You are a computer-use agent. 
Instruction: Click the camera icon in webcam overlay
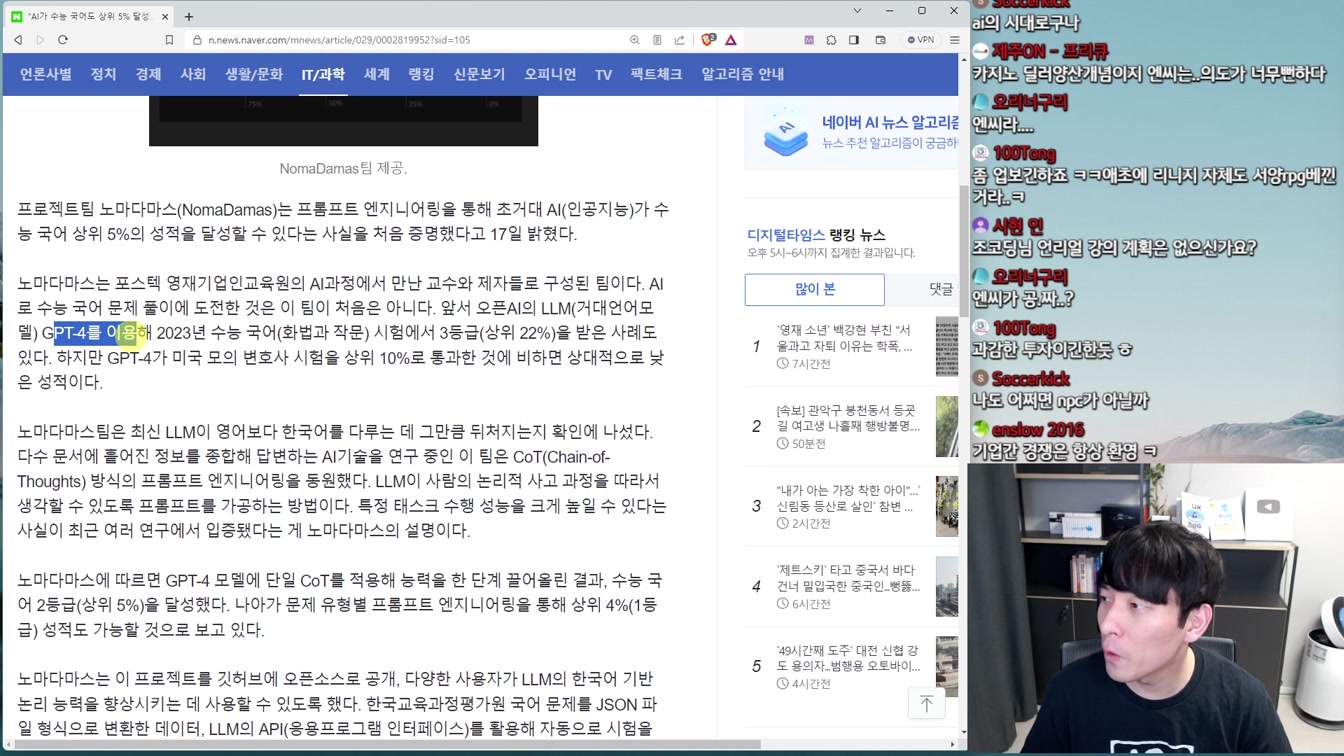(1268, 507)
